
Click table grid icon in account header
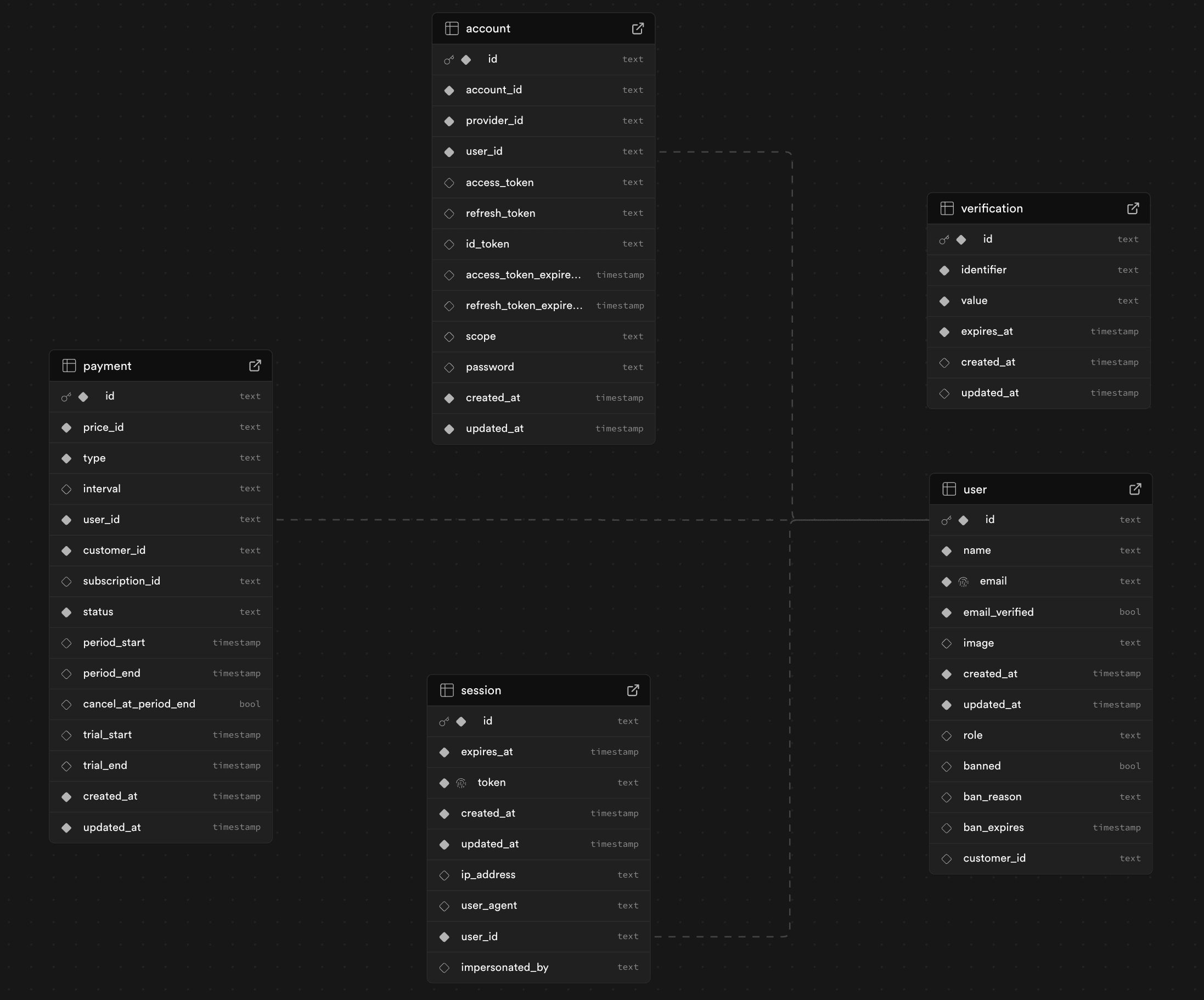[x=452, y=29]
